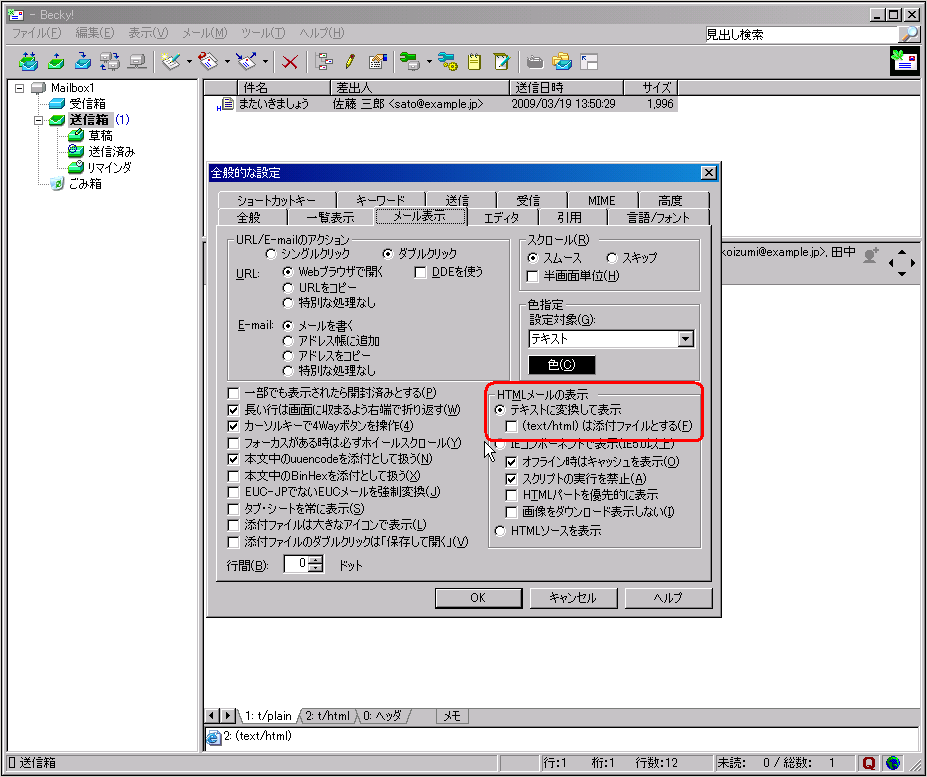The width and height of the screenshot is (927, 777).
Task: Click the magnifier search icon beside header search
Action: pos(908,34)
